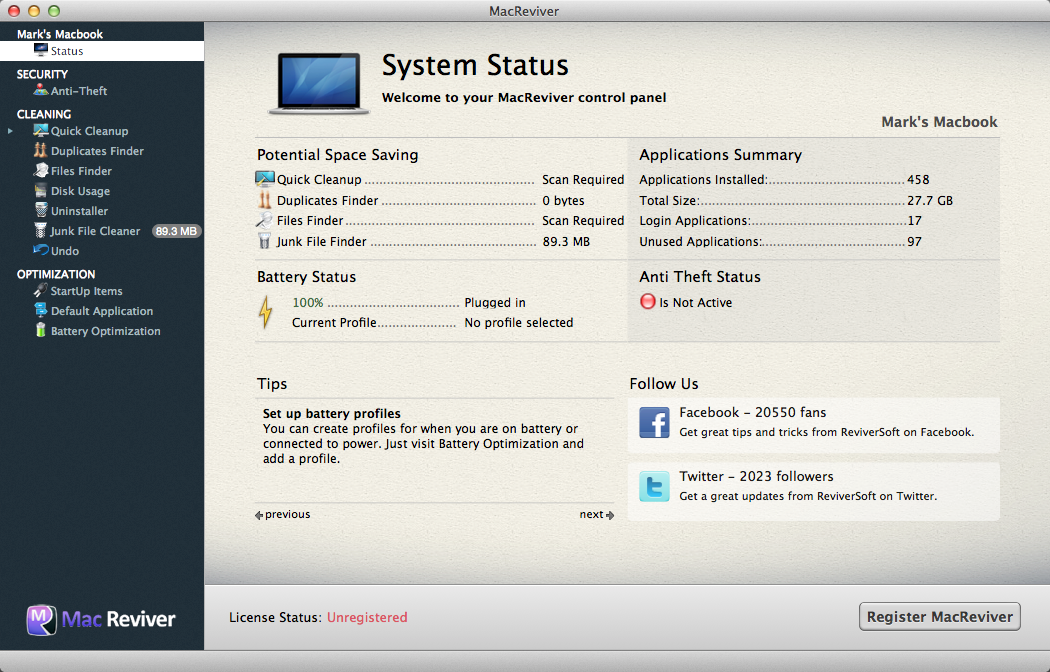Go to the next tip
1050x672 pixels.
[x=597, y=515]
